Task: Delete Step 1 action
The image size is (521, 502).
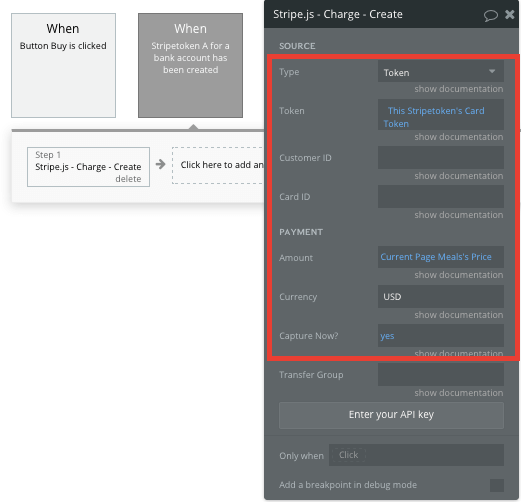Action: coord(128,179)
